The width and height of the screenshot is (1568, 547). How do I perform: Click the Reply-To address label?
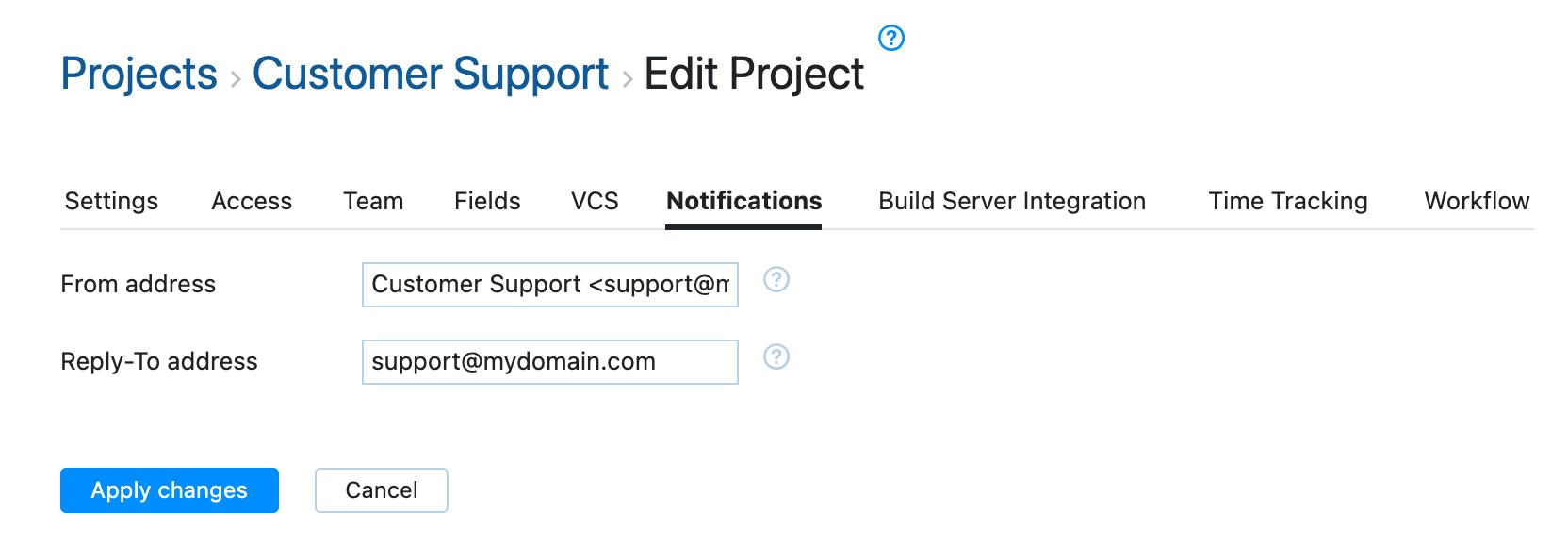[159, 361]
